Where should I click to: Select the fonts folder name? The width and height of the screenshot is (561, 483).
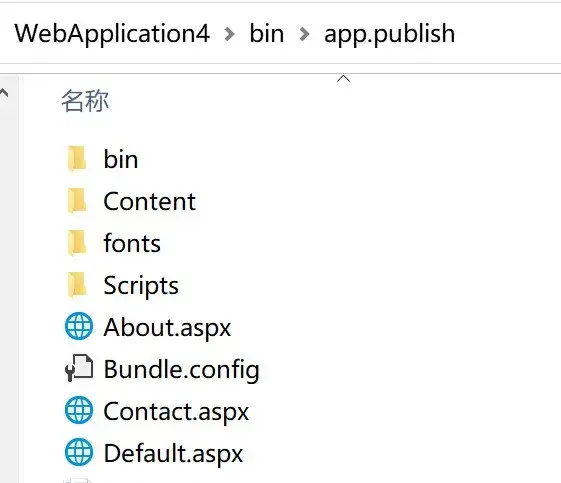click(132, 243)
